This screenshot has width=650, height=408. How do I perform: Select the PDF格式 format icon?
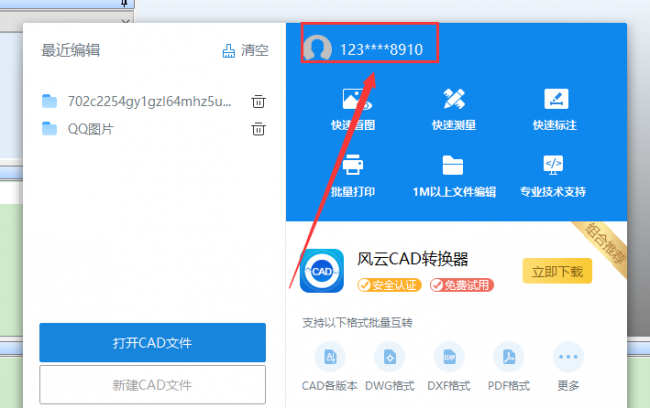(509, 357)
